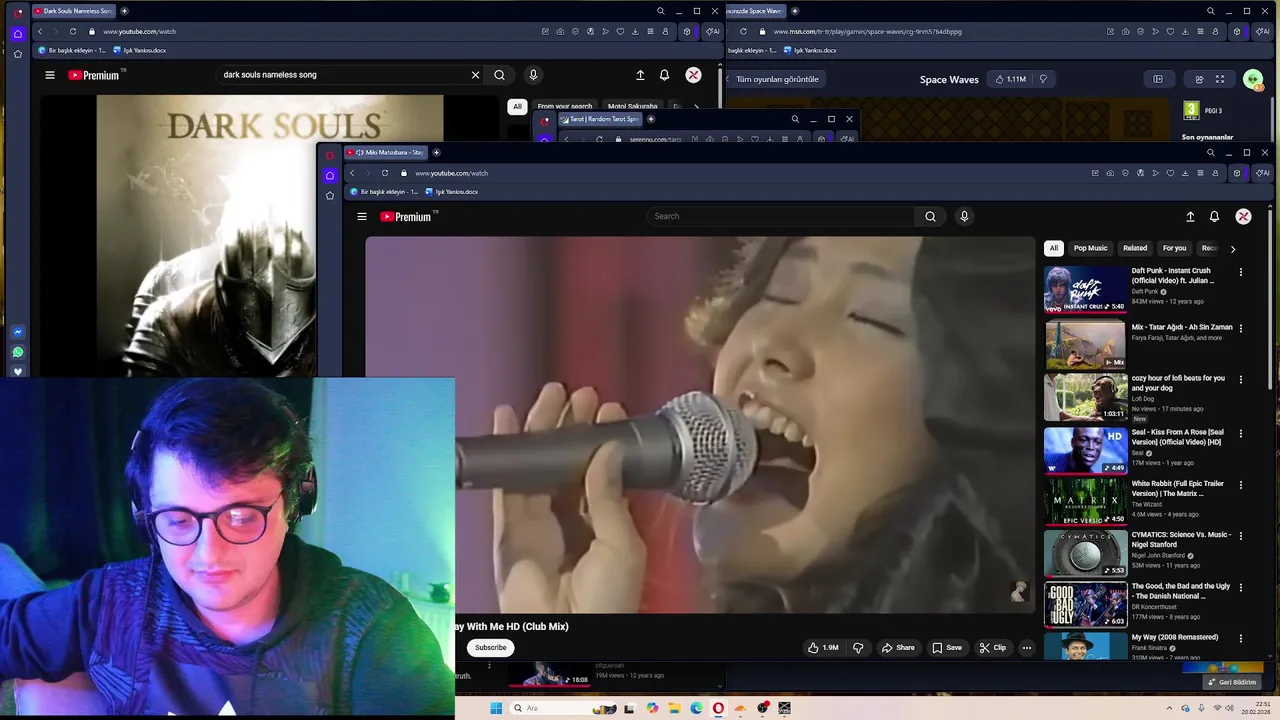The height and width of the screenshot is (720, 1280).
Task: Select the For you filter chip
Action: tap(1174, 248)
